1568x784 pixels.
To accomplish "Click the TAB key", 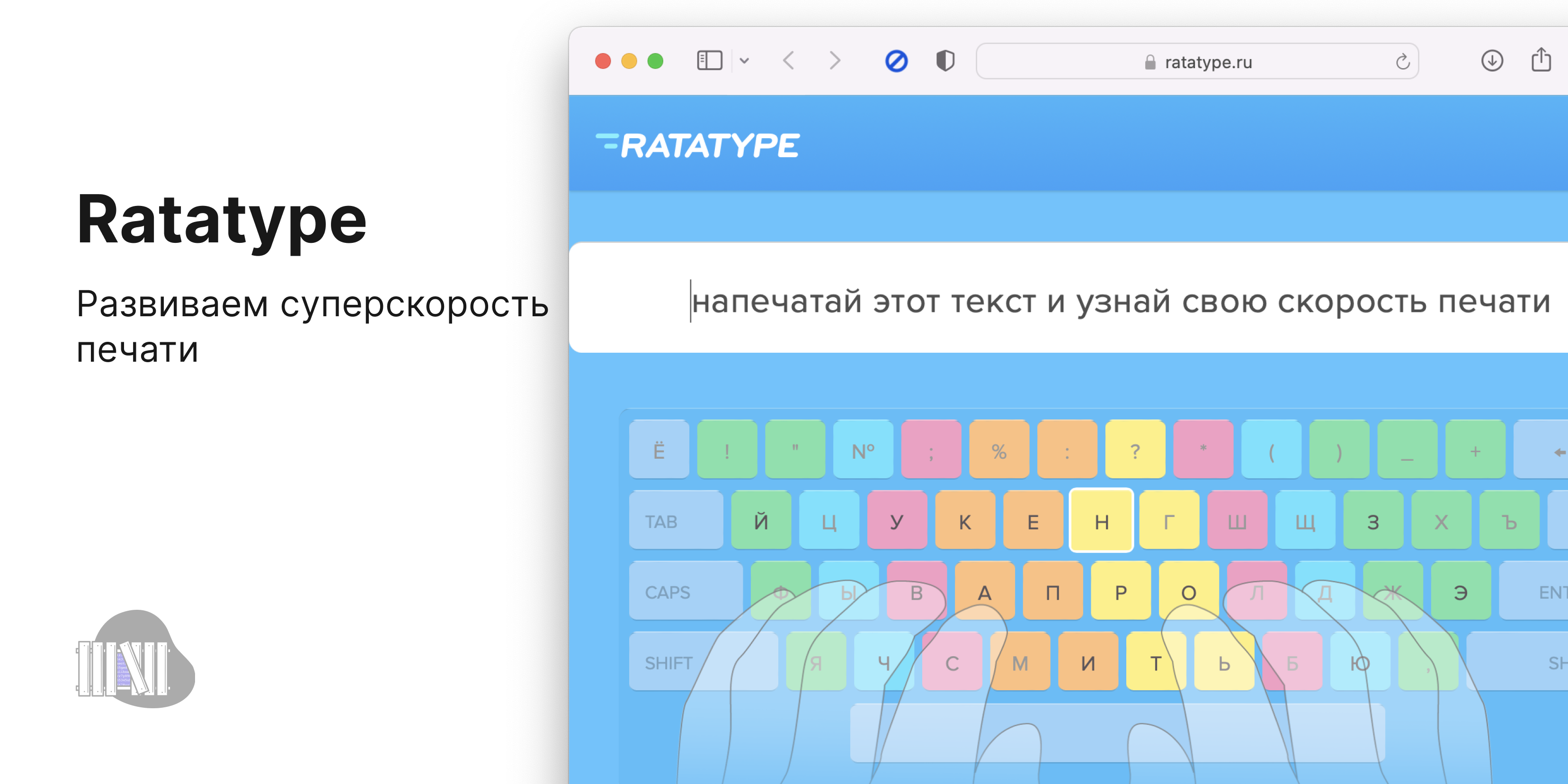I will tap(676, 520).
